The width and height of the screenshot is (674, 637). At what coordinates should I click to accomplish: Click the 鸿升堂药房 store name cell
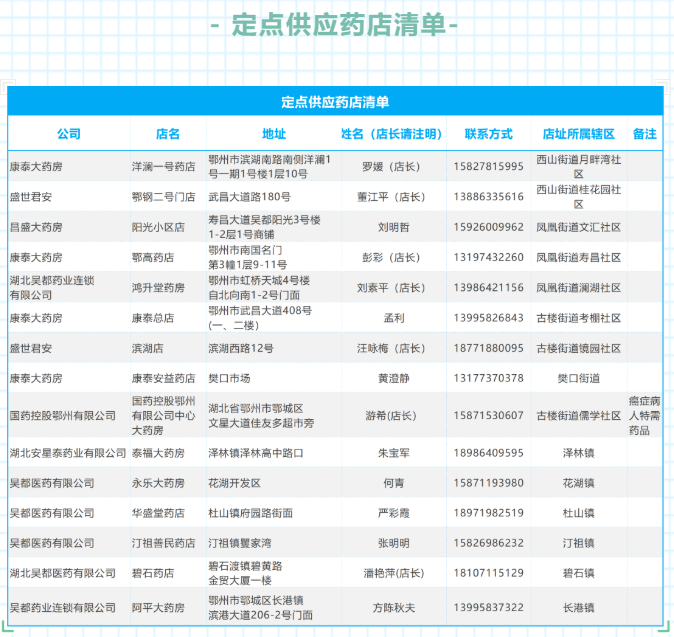(x=158, y=288)
